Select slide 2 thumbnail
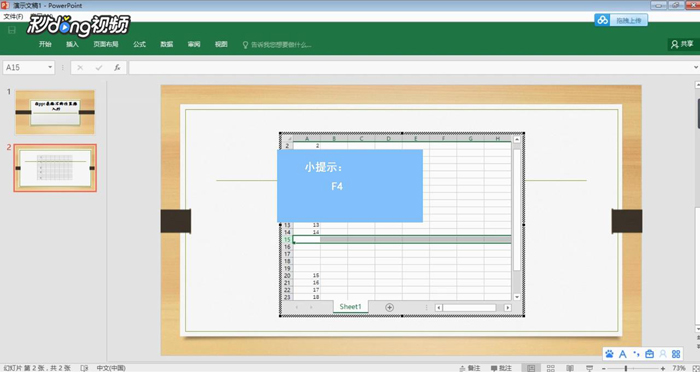The image size is (700, 372). pyautogui.click(x=55, y=168)
